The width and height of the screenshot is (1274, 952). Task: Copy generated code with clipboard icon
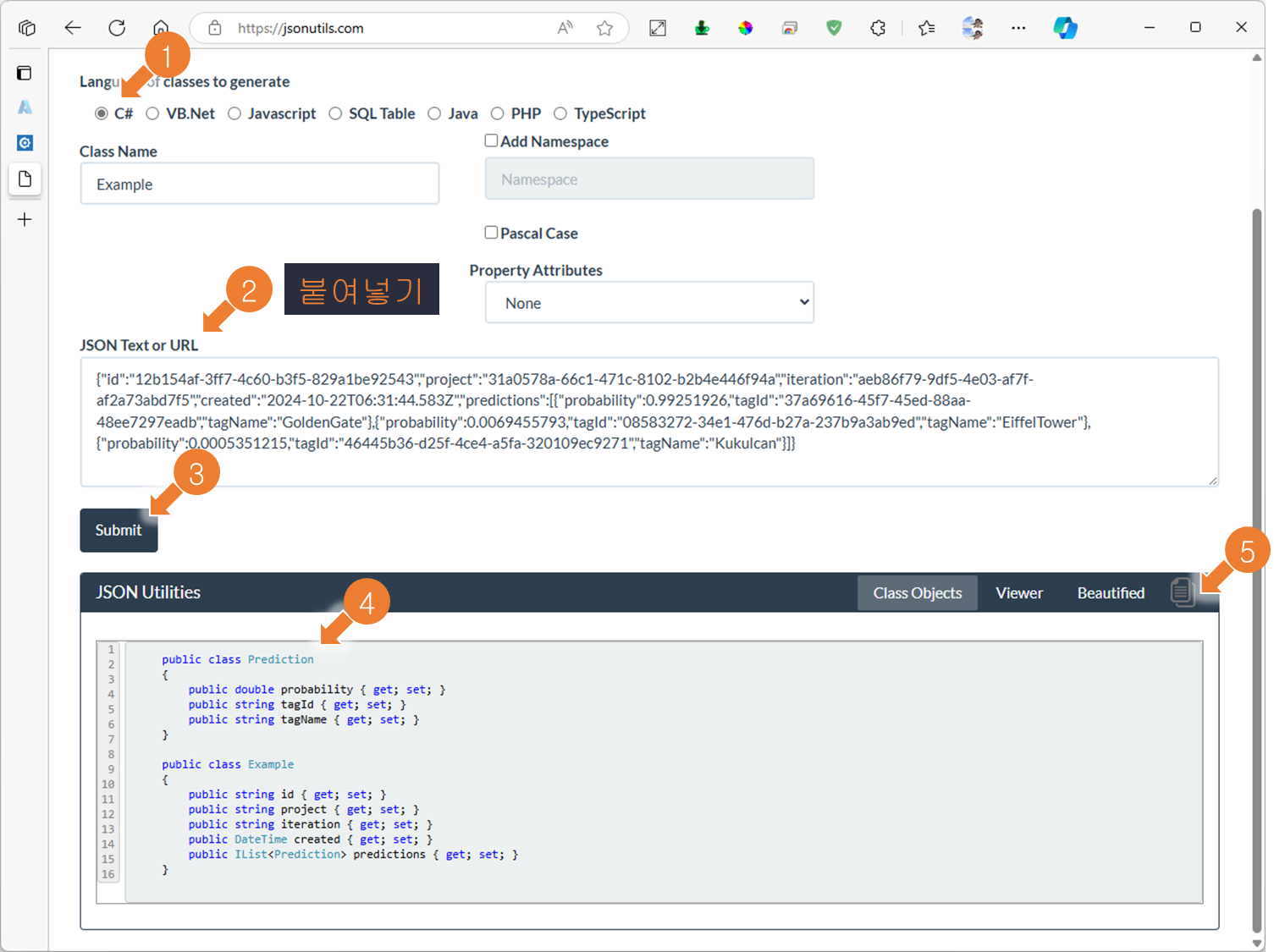point(1183,592)
